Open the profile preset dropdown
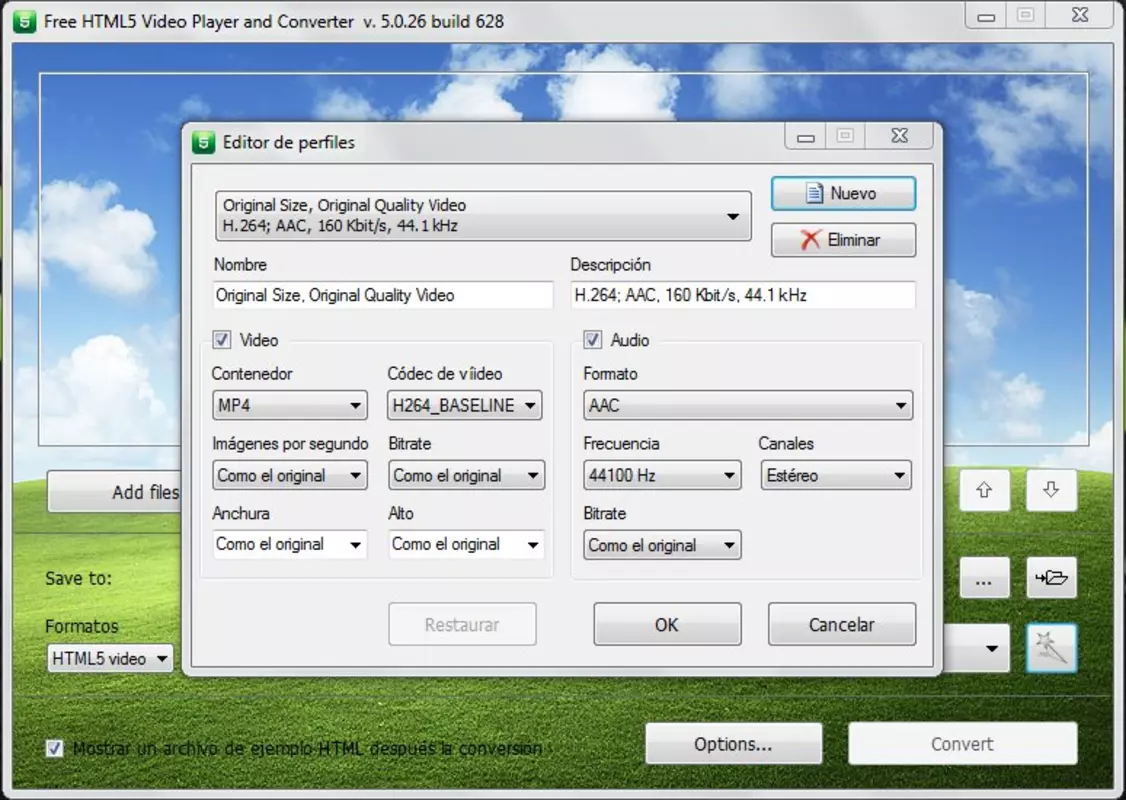 (x=483, y=215)
